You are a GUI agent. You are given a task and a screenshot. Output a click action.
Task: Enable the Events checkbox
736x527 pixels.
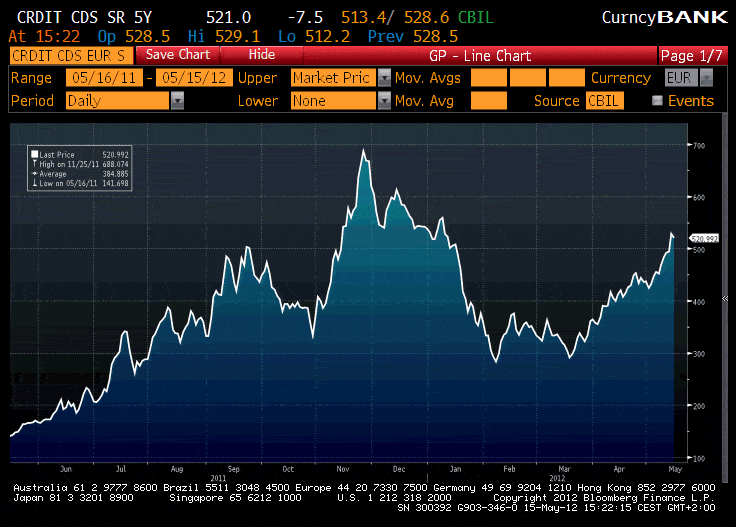(657, 100)
